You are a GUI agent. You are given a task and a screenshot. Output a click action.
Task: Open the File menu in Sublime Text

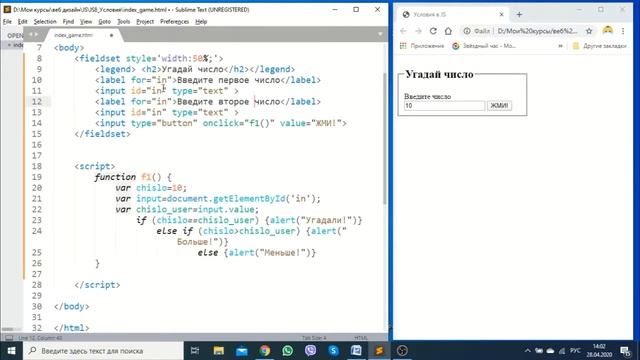click(7, 22)
